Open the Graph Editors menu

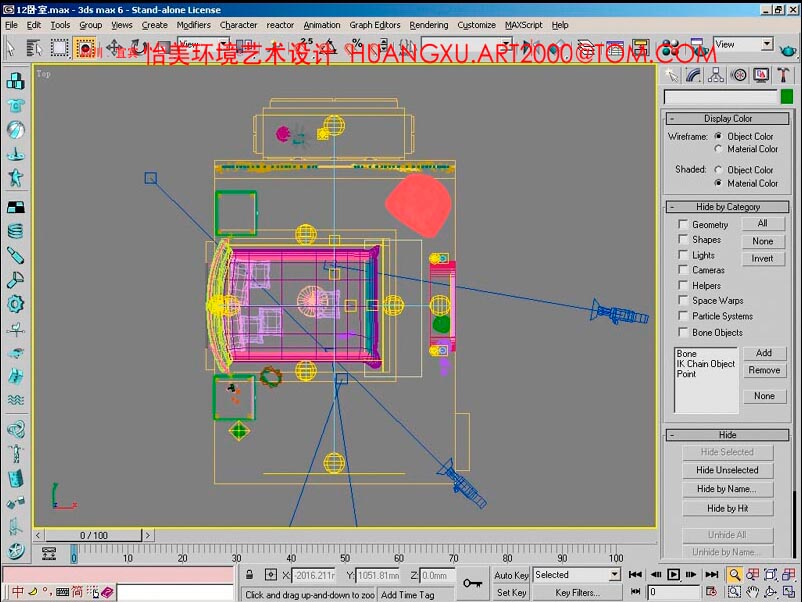375,25
